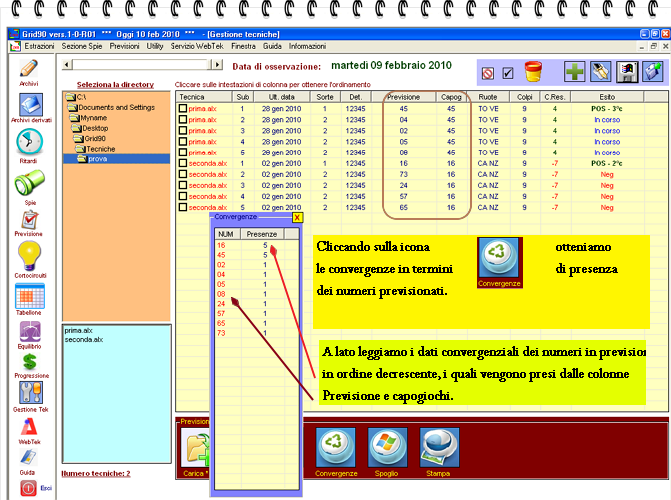
Task: Open the Ritardi clock icon
Action: 29,142
